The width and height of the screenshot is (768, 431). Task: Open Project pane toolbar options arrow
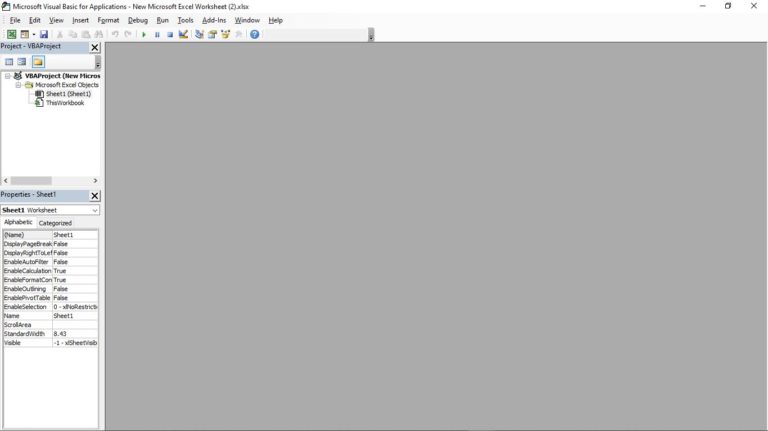(x=97, y=63)
